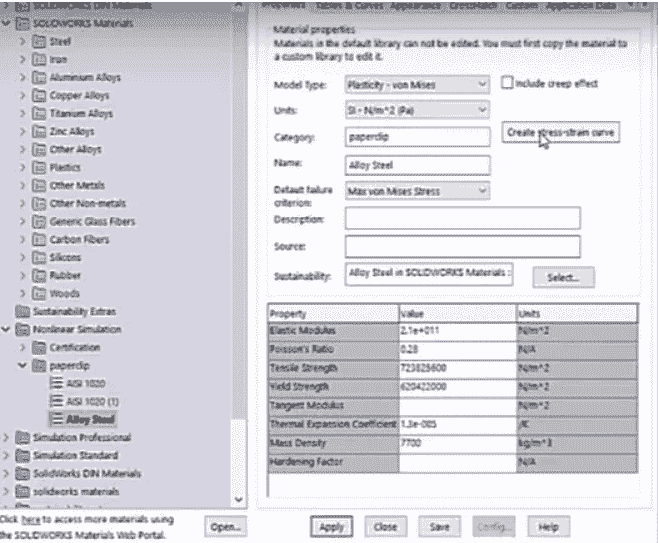Click the SOLIDWORKS Materials library icon
This screenshot has height=543, width=658.
23,23
